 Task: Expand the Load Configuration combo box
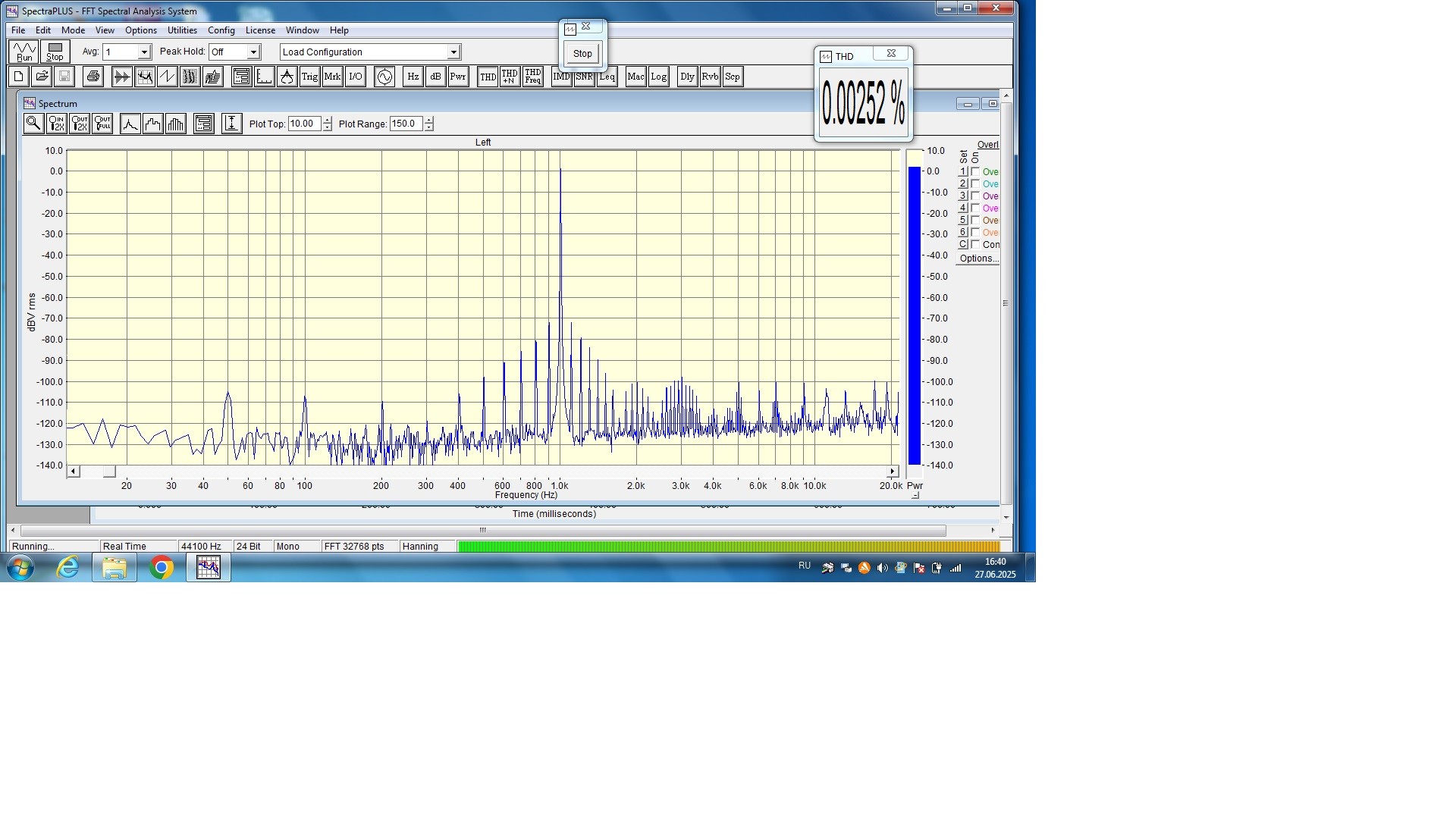pyautogui.click(x=453, y=52)
